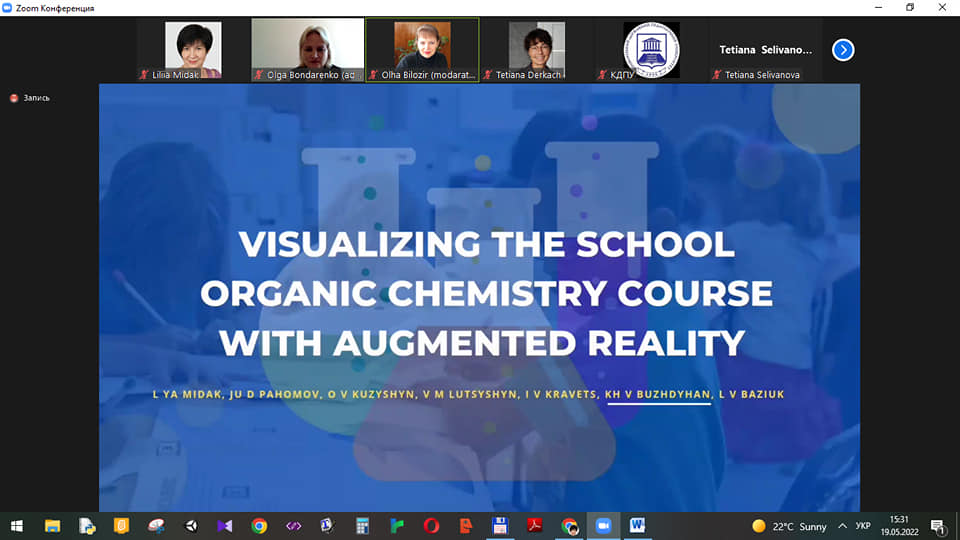Switch keyboard language from УКР

click(865, 526)
